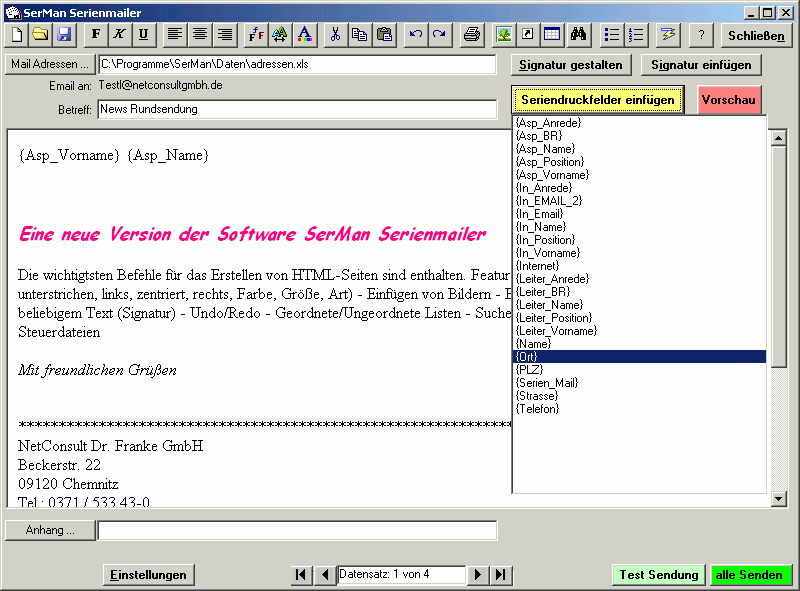
Task: Click the lightning control-file icon
Action: 668,35
